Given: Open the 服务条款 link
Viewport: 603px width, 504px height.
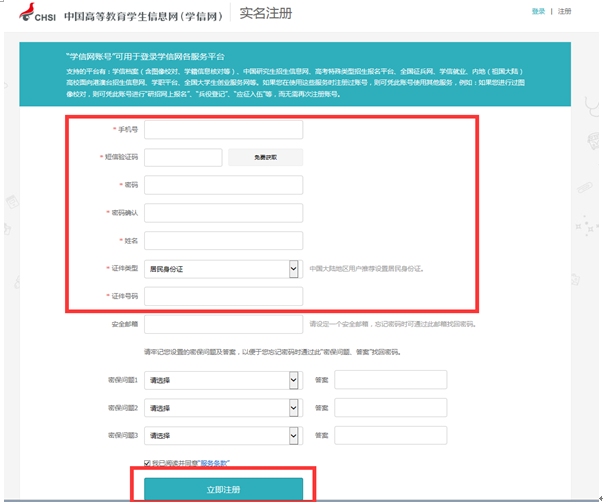Looking at the screenshot, I should click(x=215, y=463).
